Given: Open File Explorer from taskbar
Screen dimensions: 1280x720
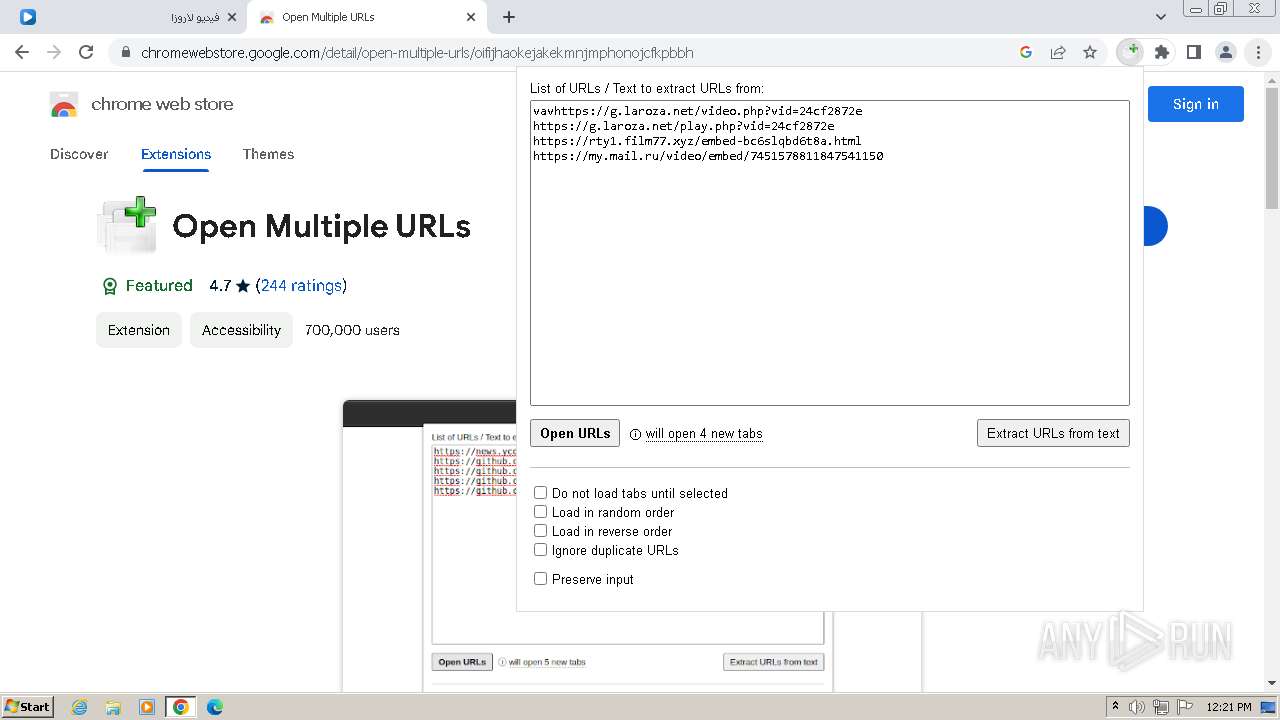Looking at the screenshot, I should tap(113, 707).
